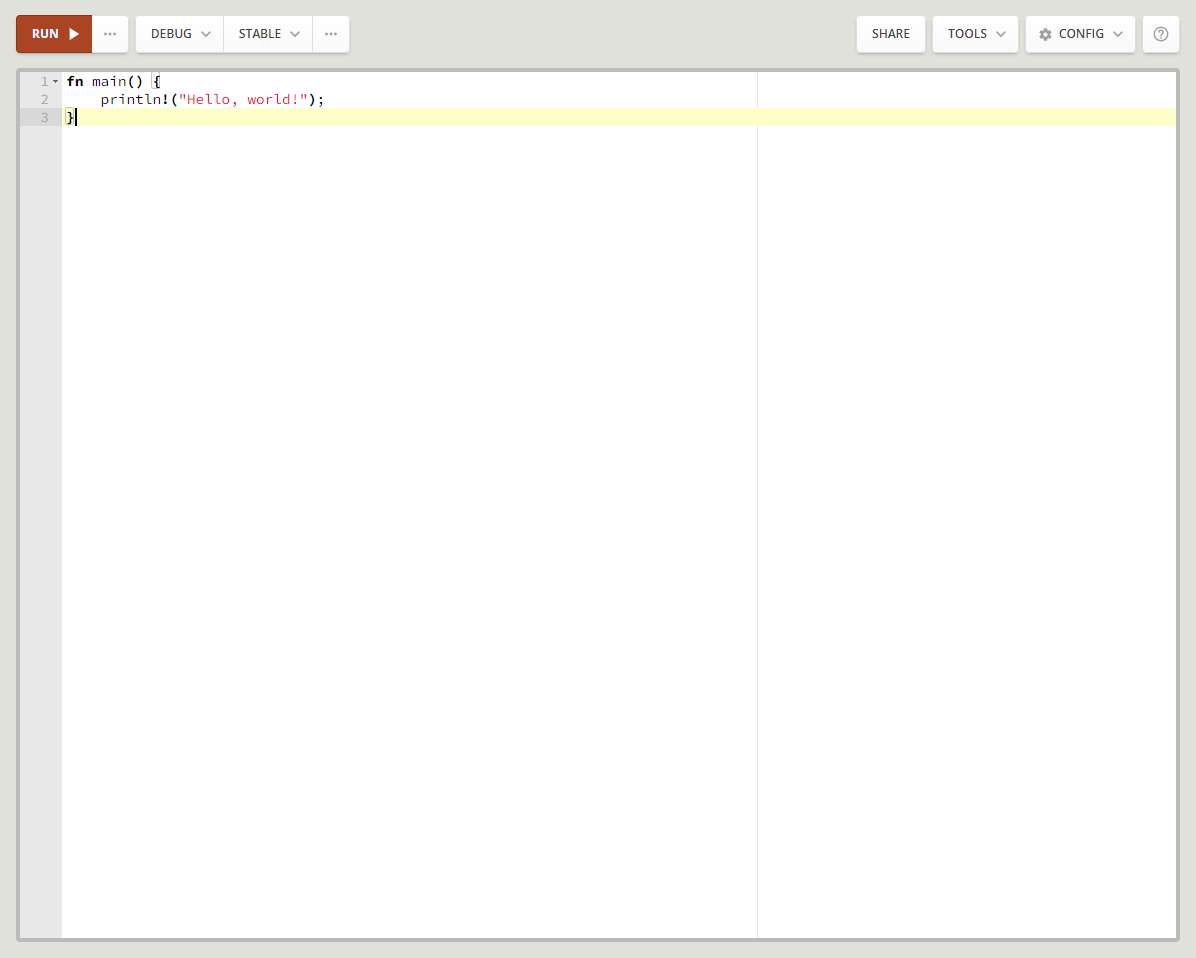
Task: Expand the DEBUG mode dropdown
Action: click(x=180, y=34)
